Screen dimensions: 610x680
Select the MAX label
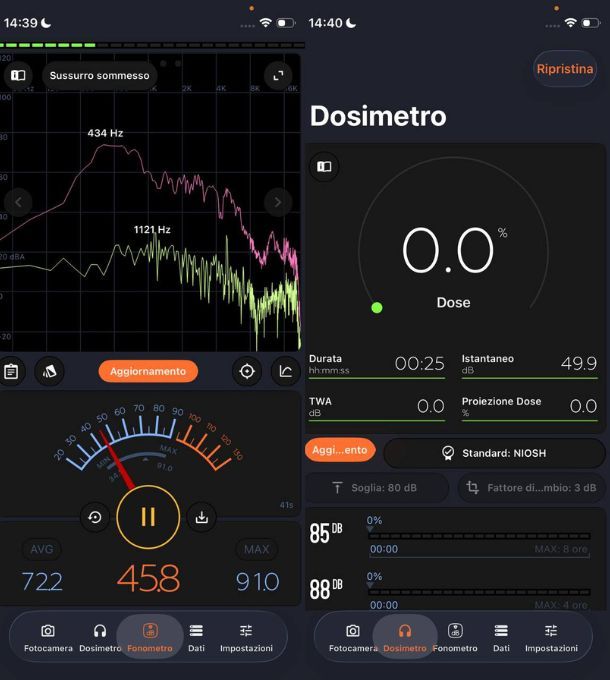(257, 549)
